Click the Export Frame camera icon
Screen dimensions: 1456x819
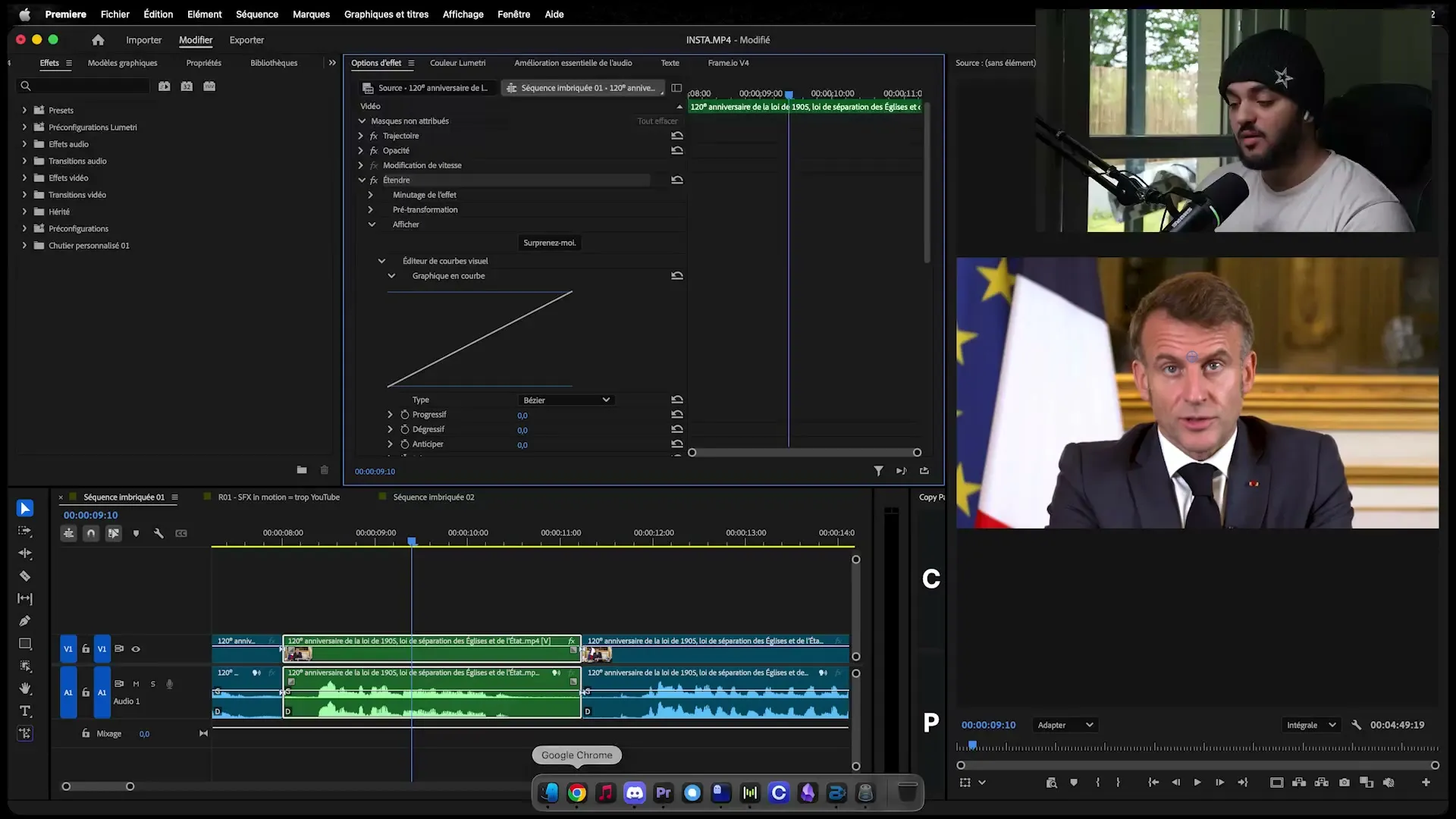1344,783
